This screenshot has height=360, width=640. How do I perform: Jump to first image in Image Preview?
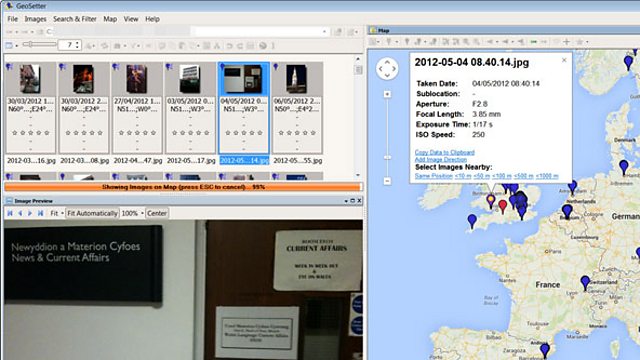tap(10, 213)
